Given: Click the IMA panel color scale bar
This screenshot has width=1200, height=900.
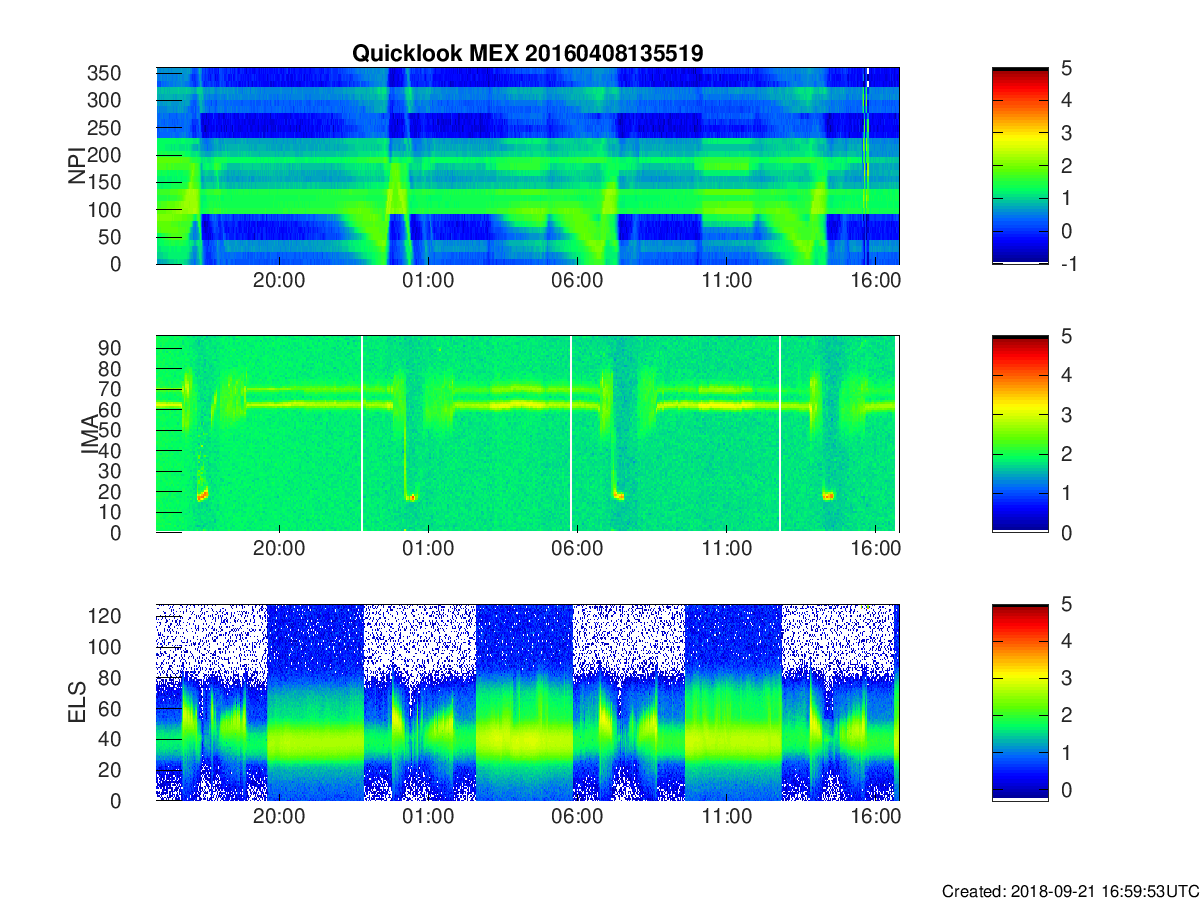Looking at the screenshot, I should [1020, 434].
